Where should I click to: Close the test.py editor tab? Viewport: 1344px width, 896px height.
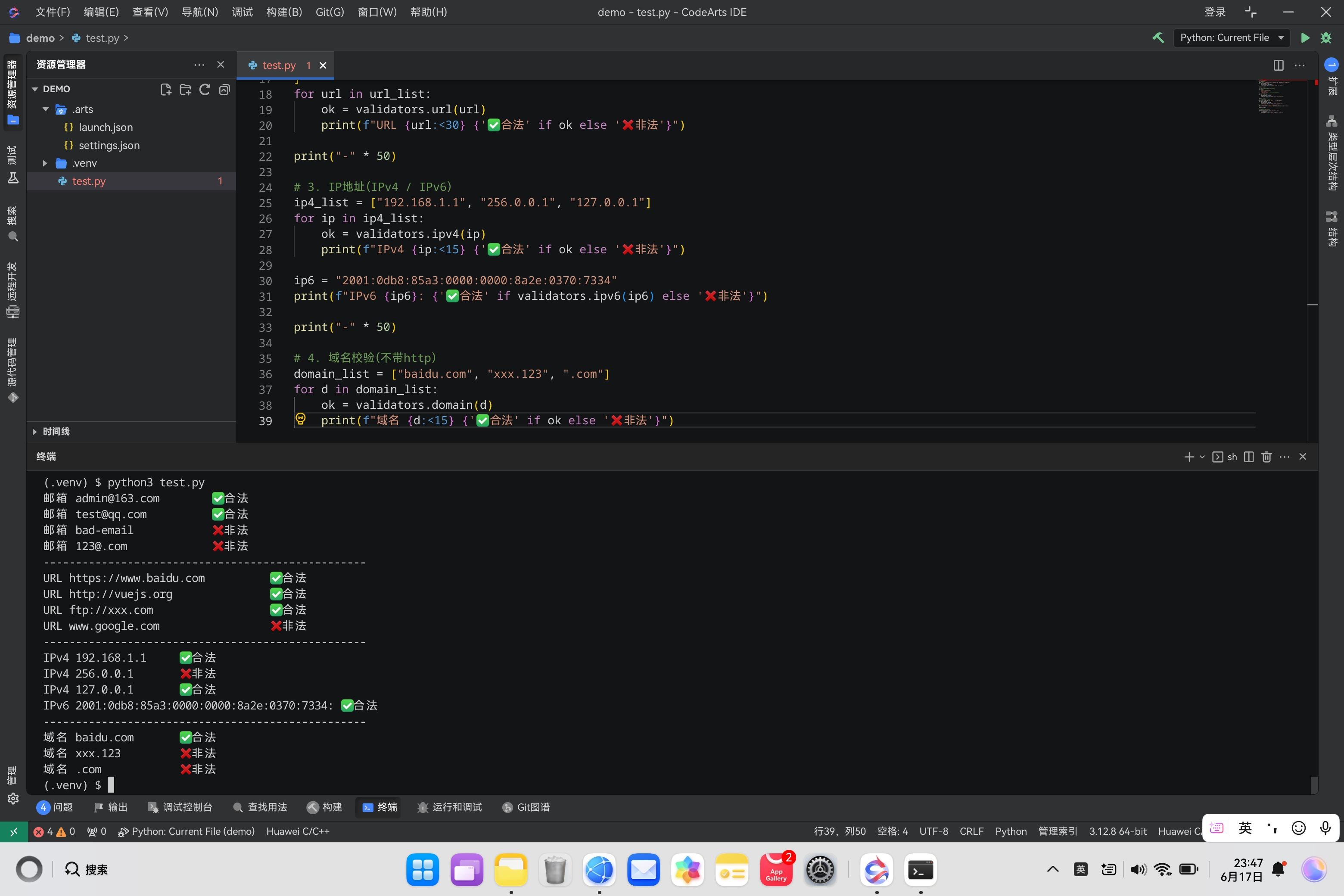[323, 65]
